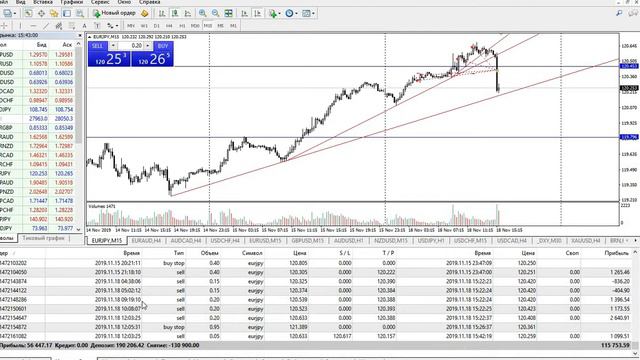Image resolution: width=640 pixels, height=360 pixels.
Task: Select the text 'A' drawing tool
Action: 84,26
